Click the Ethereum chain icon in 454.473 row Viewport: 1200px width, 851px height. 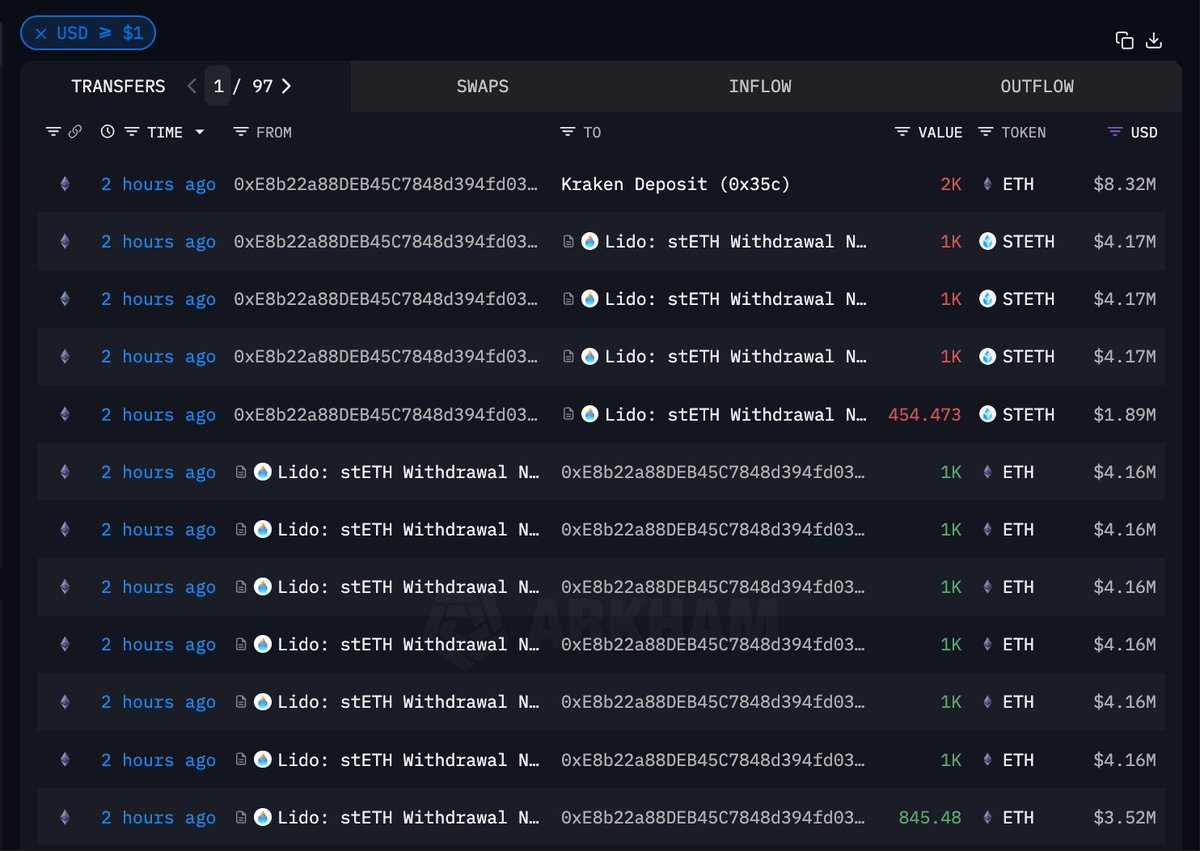click(65, 414)
